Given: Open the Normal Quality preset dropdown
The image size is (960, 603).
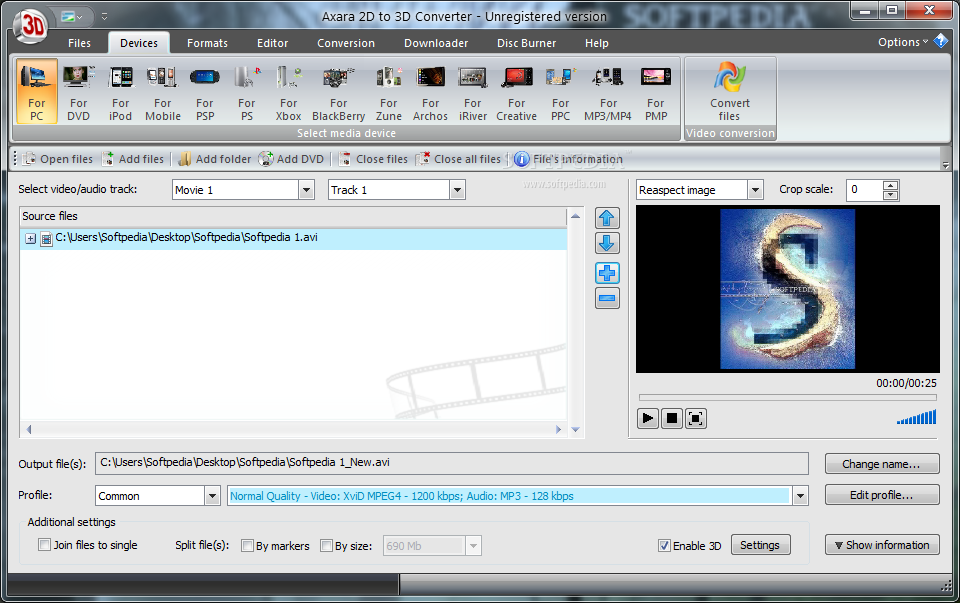Looking at the screenshot, I should (800, 495).
